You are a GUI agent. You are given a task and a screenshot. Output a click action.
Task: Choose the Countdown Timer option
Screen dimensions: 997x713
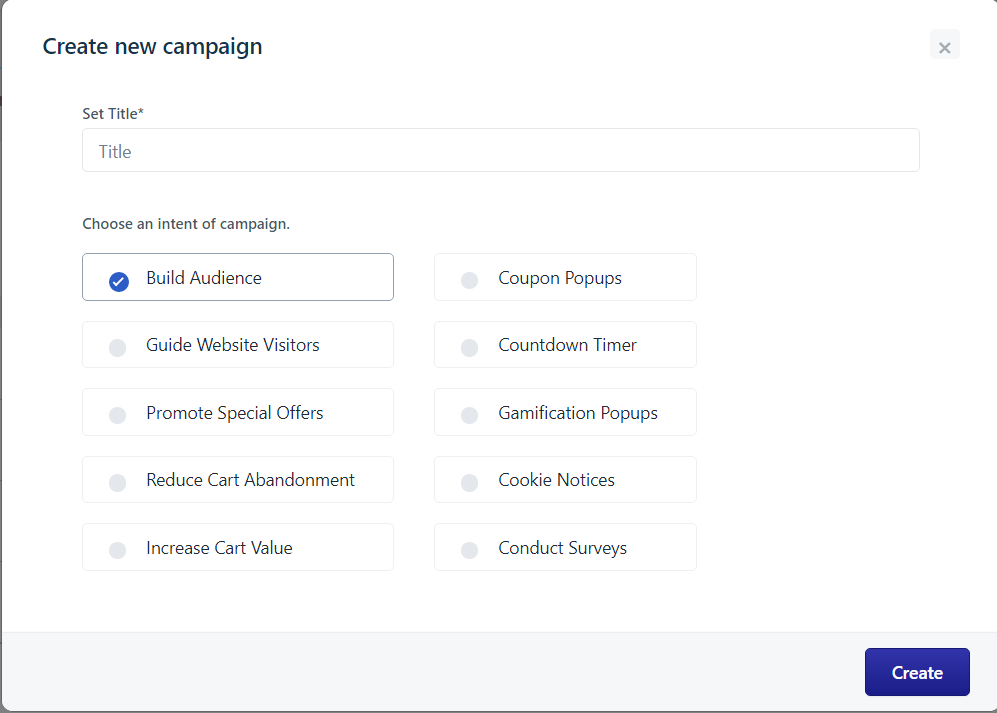(565, 345)
